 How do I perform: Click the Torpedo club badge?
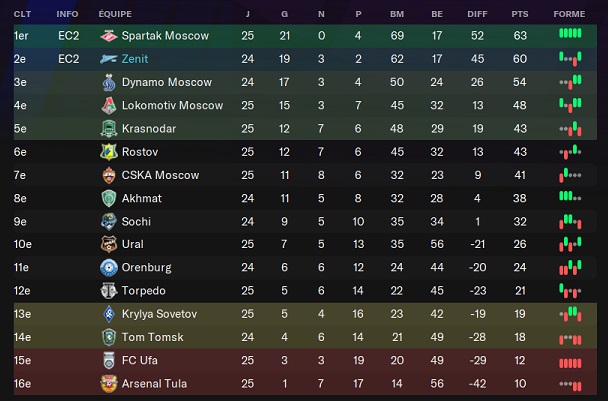109,291
